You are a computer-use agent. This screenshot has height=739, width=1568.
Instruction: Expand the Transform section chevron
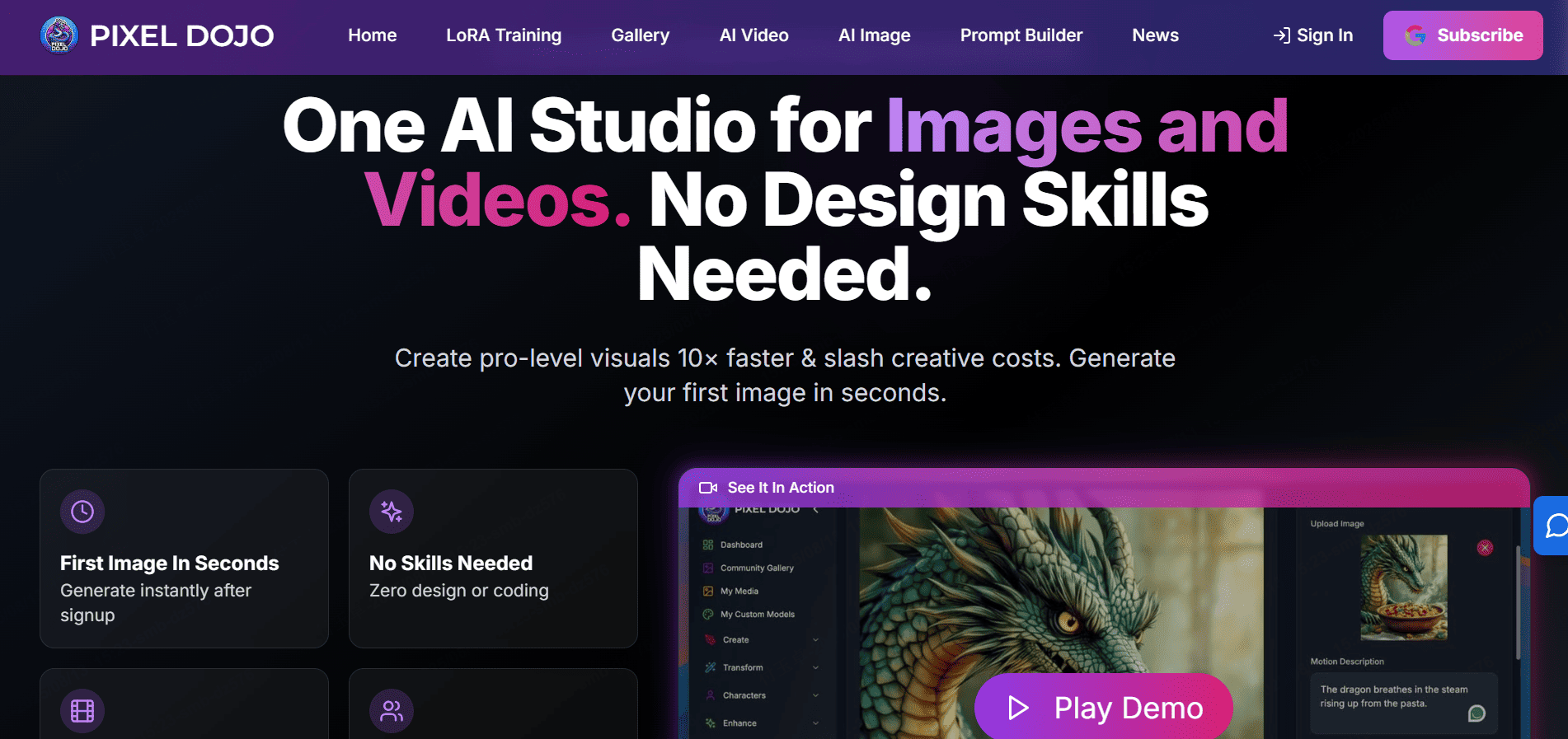tap(815, 667)
